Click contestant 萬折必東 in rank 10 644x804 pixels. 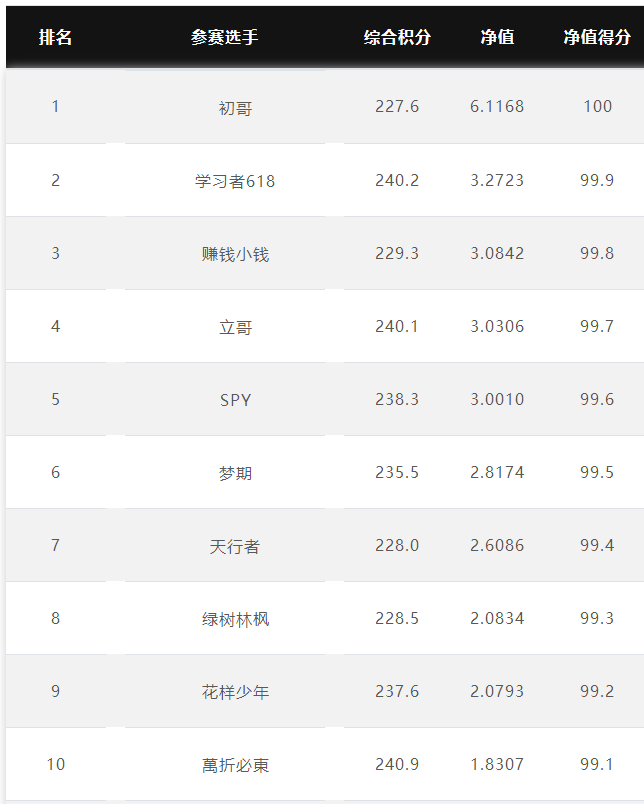pyautogui.click(x=235, y=765)
